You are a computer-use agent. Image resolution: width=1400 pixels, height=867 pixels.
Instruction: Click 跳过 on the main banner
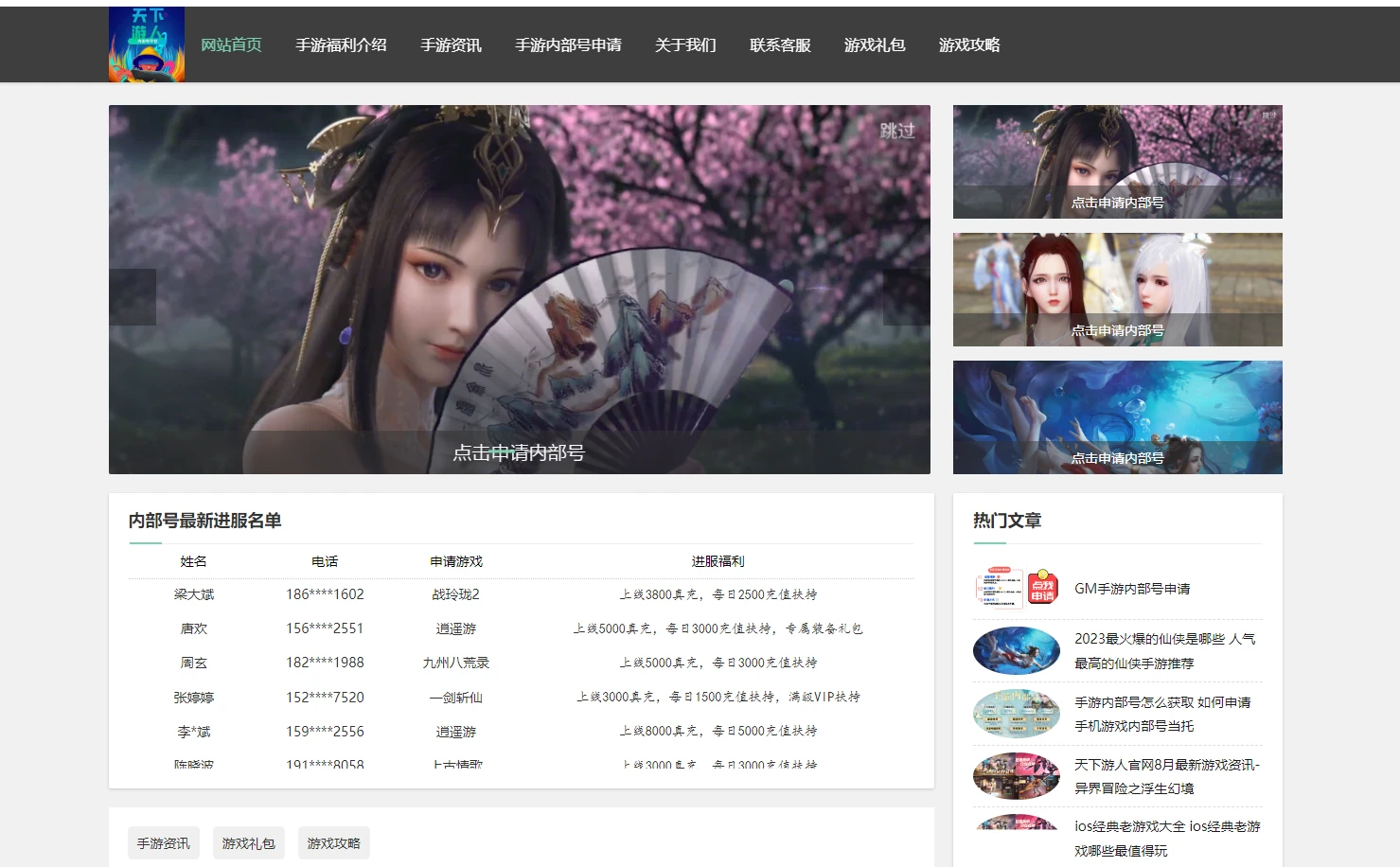coord(897,131)
